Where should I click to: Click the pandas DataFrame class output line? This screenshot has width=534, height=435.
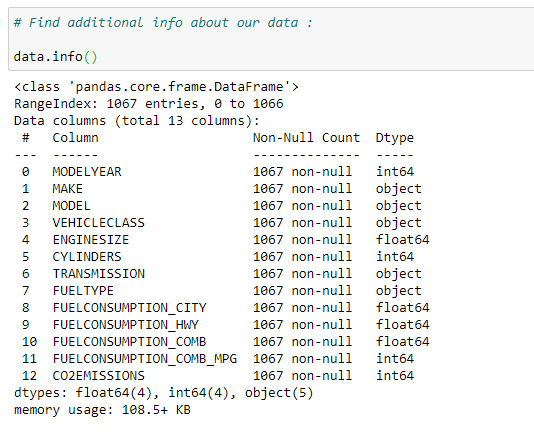click(x=156, y=87)
